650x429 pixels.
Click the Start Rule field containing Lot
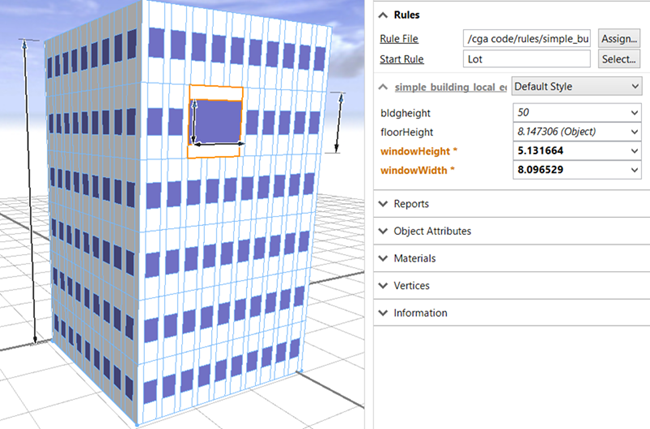tap(528, 60)
